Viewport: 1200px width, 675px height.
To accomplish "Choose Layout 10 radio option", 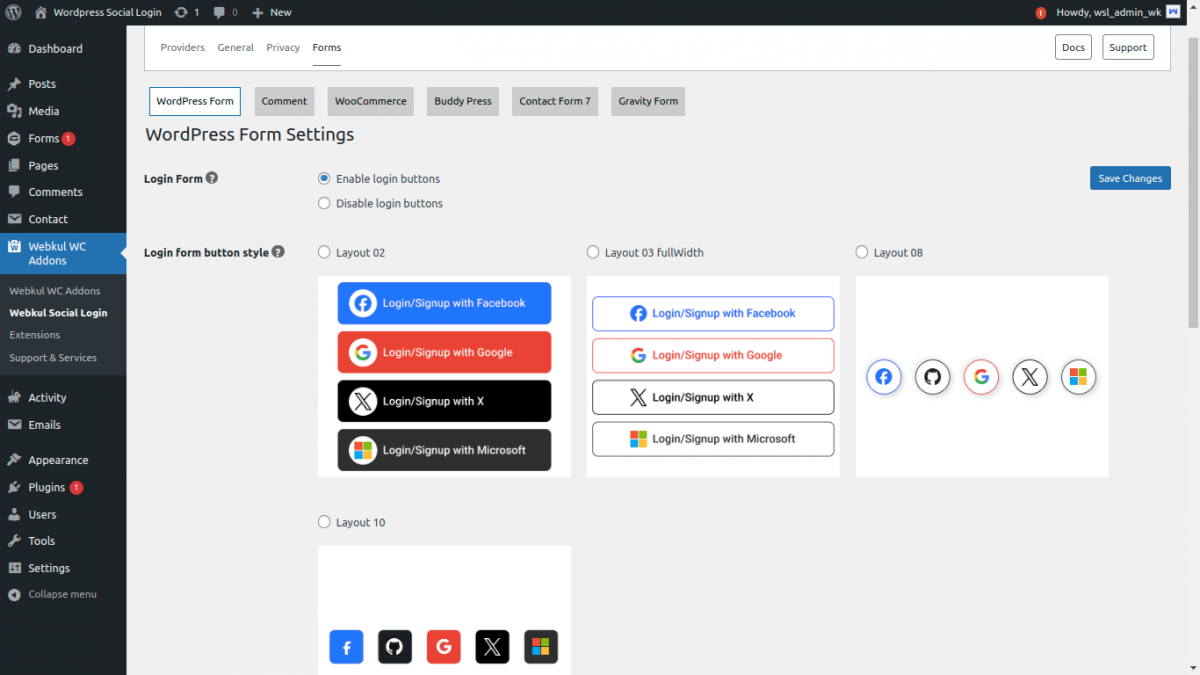I will tap(324, 522).
